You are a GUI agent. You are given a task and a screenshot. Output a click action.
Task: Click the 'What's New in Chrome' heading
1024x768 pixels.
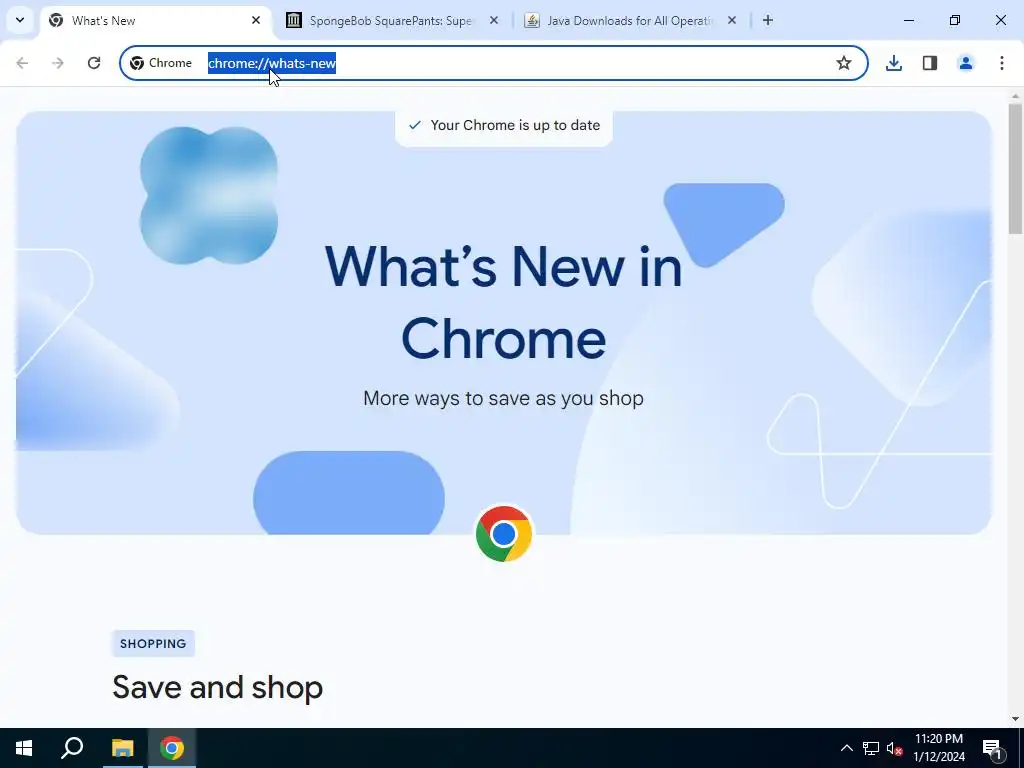point(504,302)
